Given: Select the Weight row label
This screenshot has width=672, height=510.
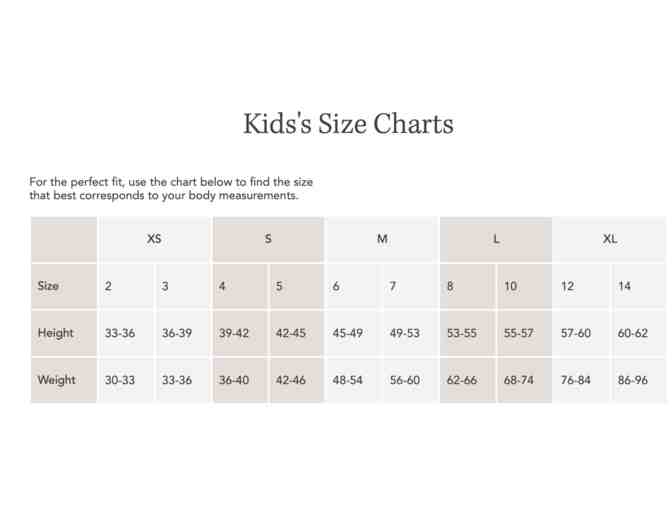Looking at the screenshot, I should 57,380.
